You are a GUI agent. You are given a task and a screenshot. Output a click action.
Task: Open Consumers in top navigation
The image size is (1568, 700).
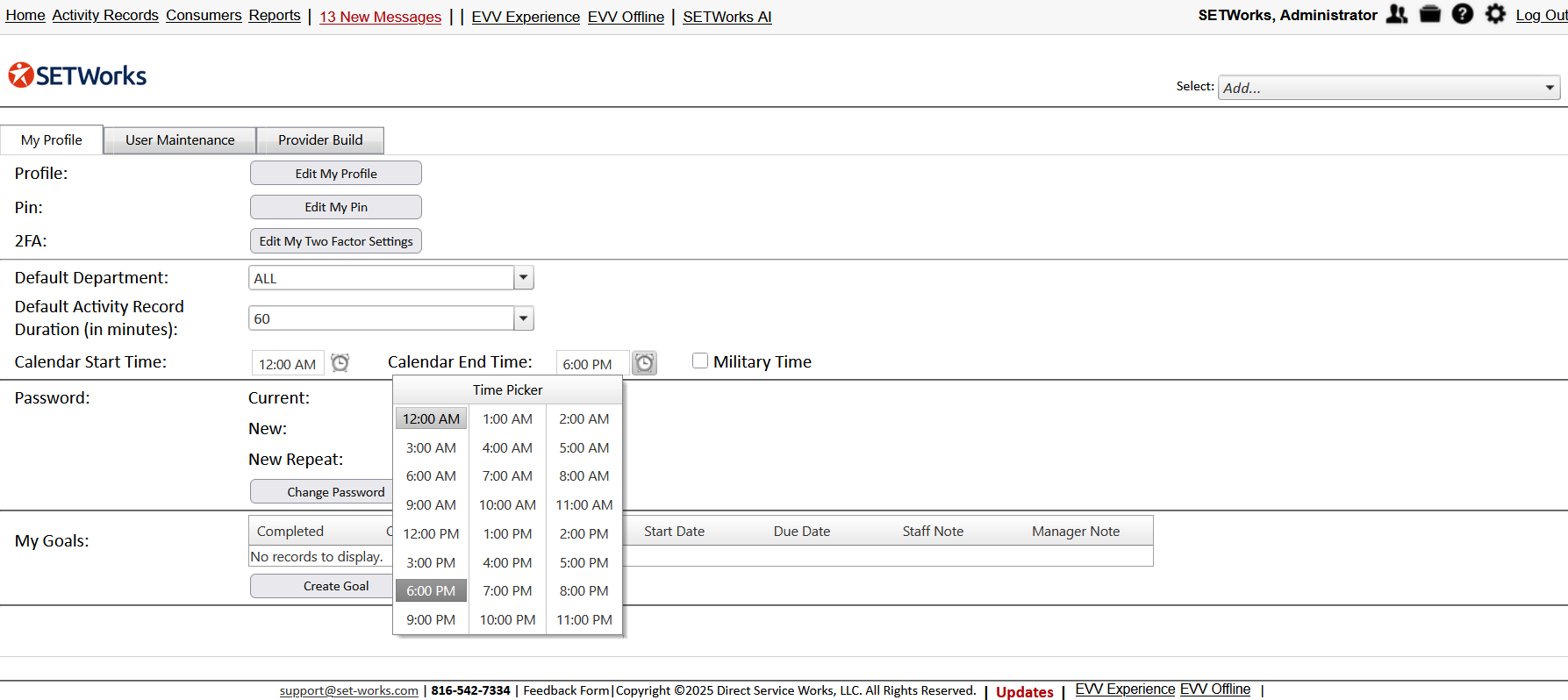pyautogui.click(x=204, y=16)
